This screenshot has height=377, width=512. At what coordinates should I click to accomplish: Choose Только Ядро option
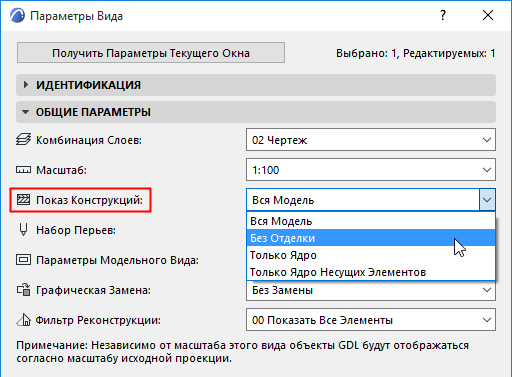click(371, 255)
